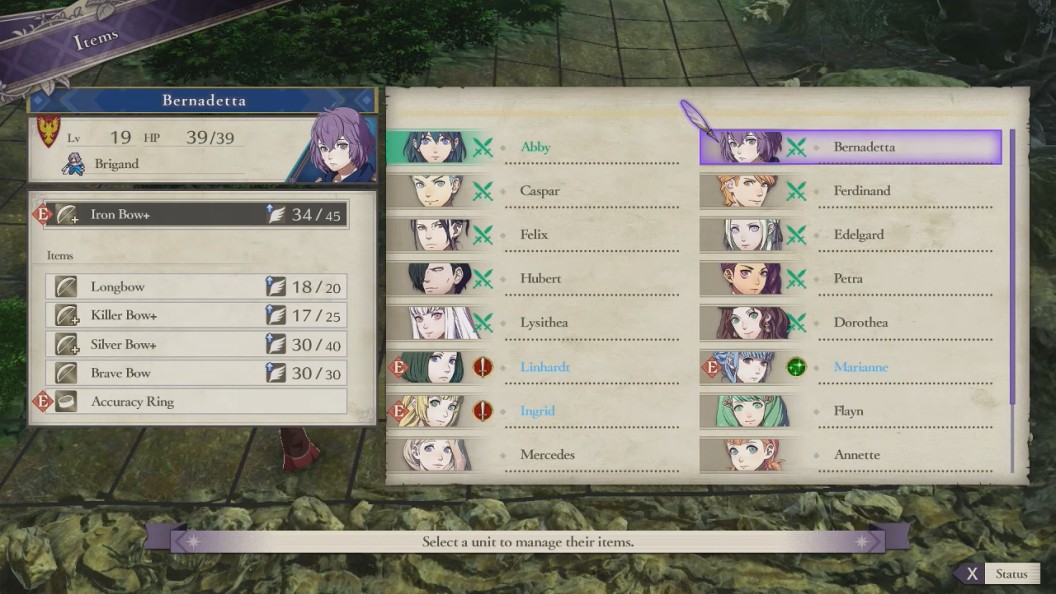Click the red E badge on Ingrid's portrait
This screenshot has width=1056, height=594.
399,411
